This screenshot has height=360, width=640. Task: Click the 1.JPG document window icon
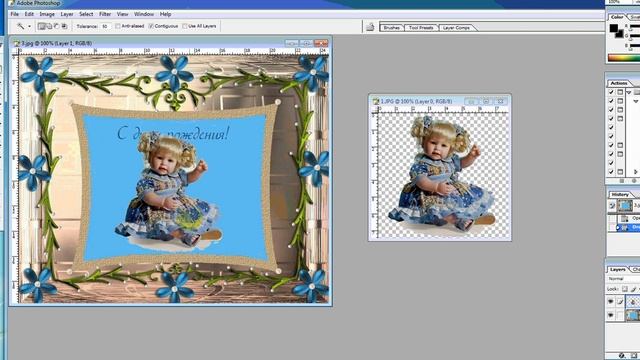[x=376, y=101]
